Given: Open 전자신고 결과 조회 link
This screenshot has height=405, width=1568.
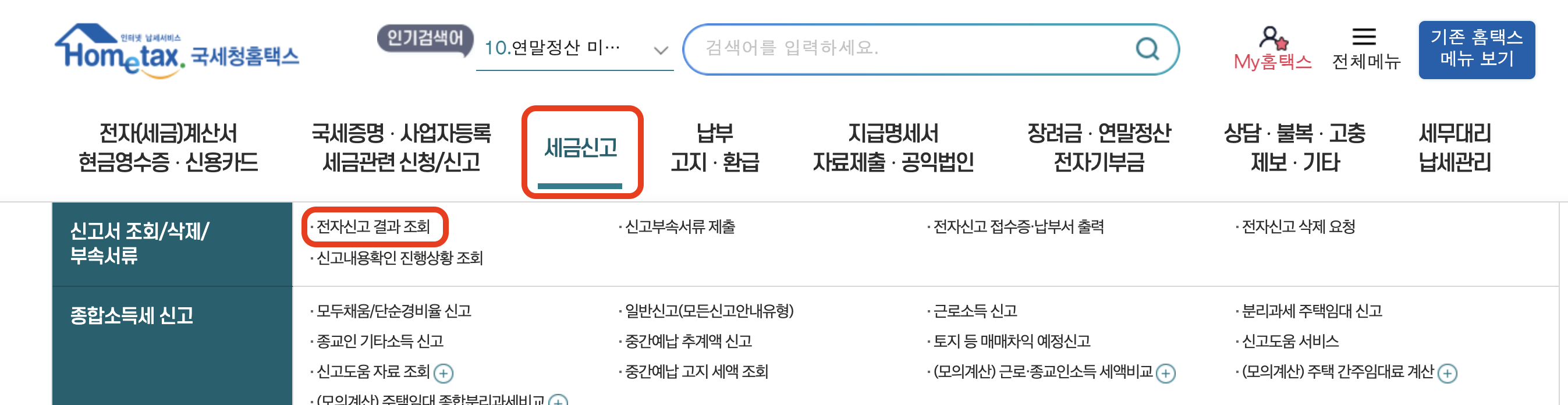Looking at the screenshot, I should click(374, 229).
